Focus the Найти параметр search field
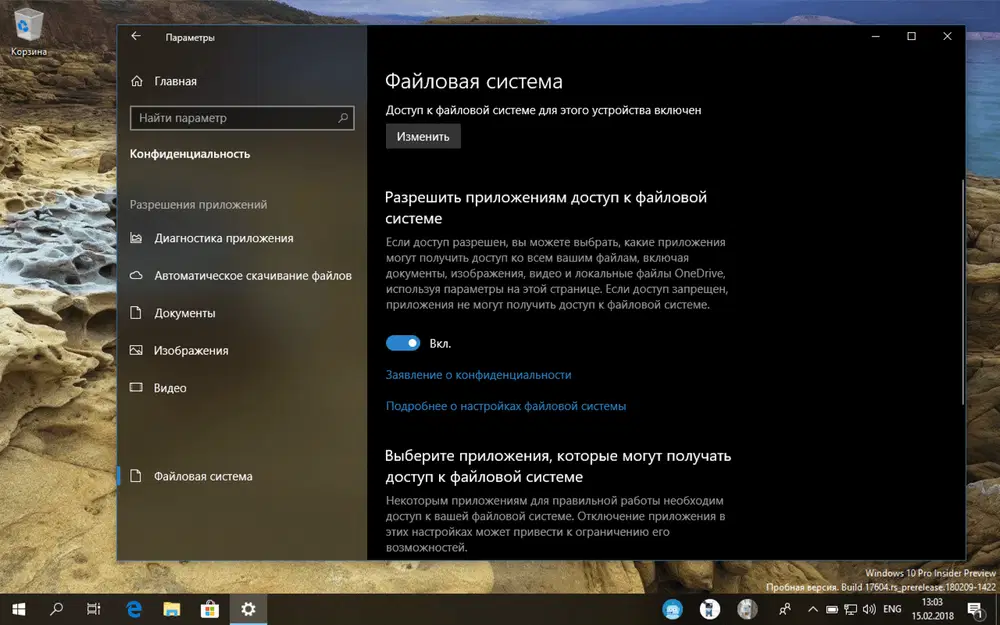Screen dimensions: 1000x625 click(242, 117)
